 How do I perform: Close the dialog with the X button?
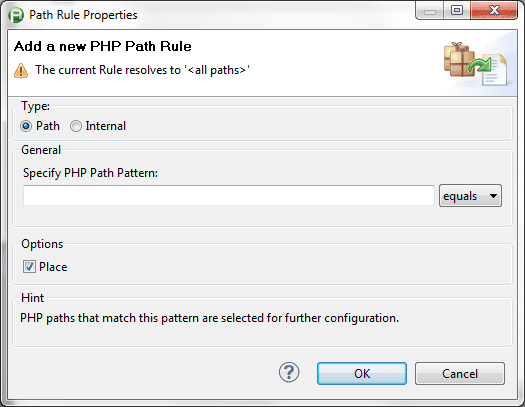(x=494, y=10)
